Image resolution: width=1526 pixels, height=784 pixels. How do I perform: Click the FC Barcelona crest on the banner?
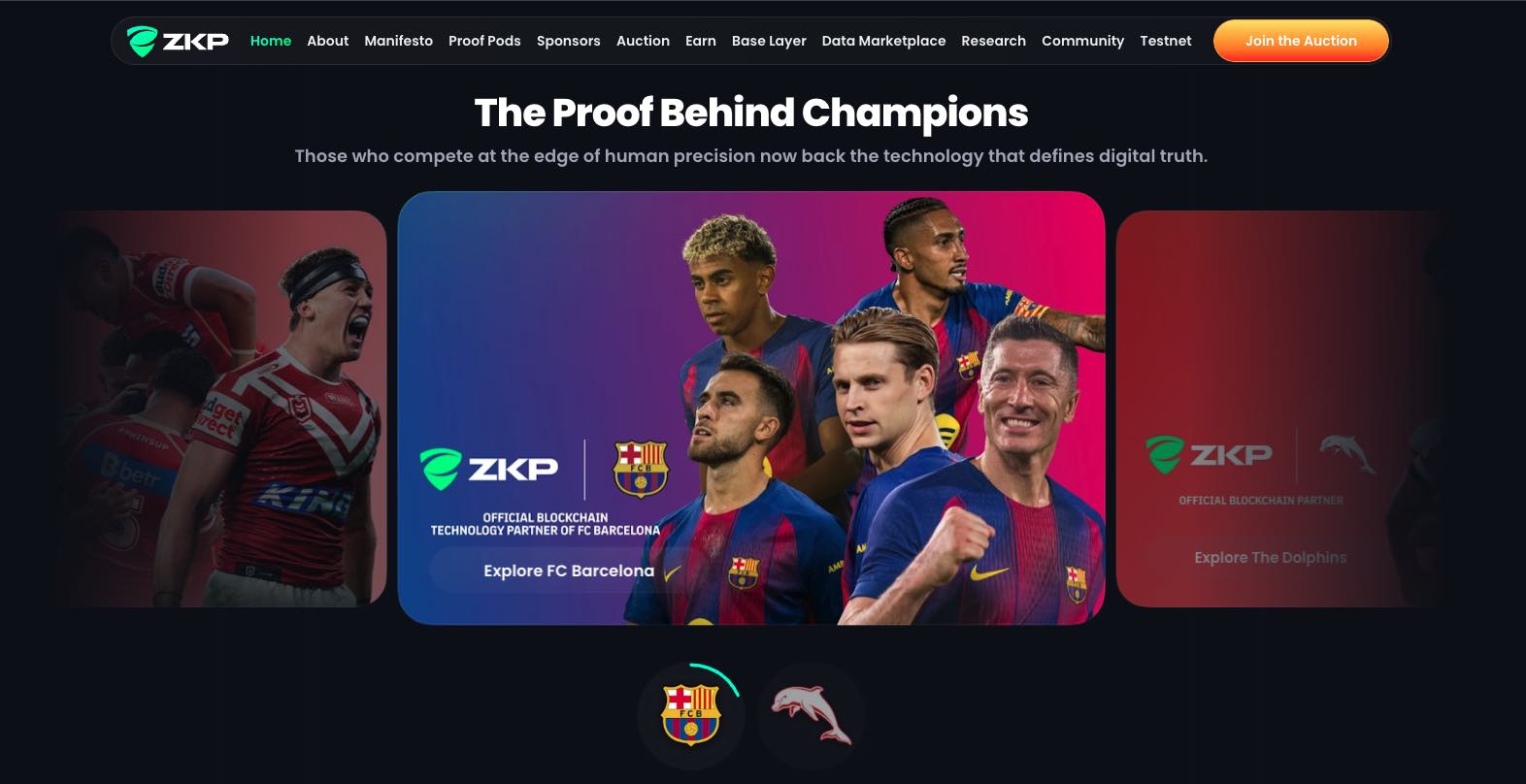641,470
